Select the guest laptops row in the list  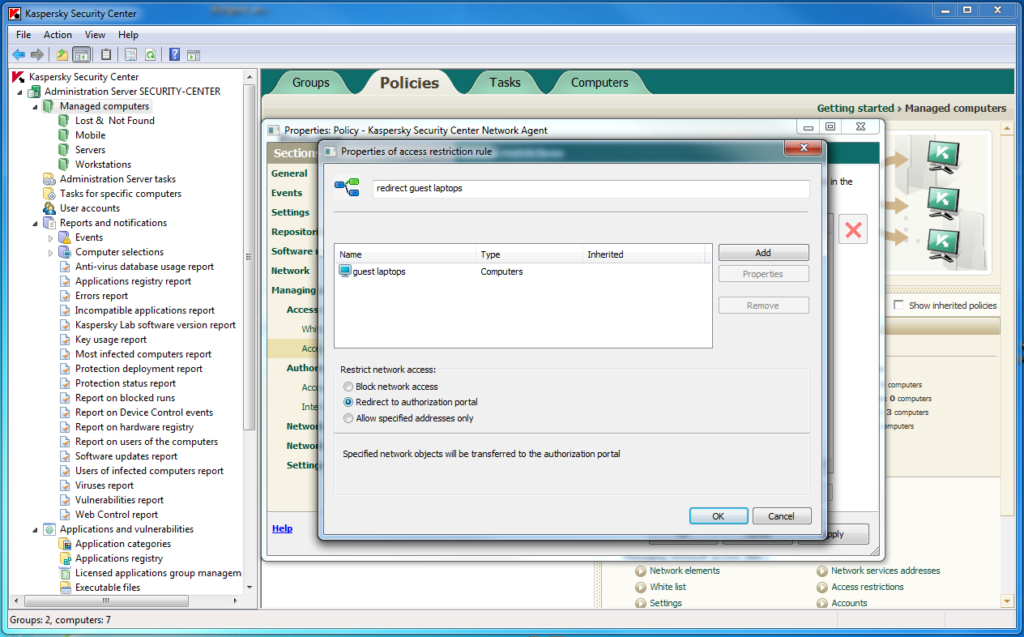[522, 272]
